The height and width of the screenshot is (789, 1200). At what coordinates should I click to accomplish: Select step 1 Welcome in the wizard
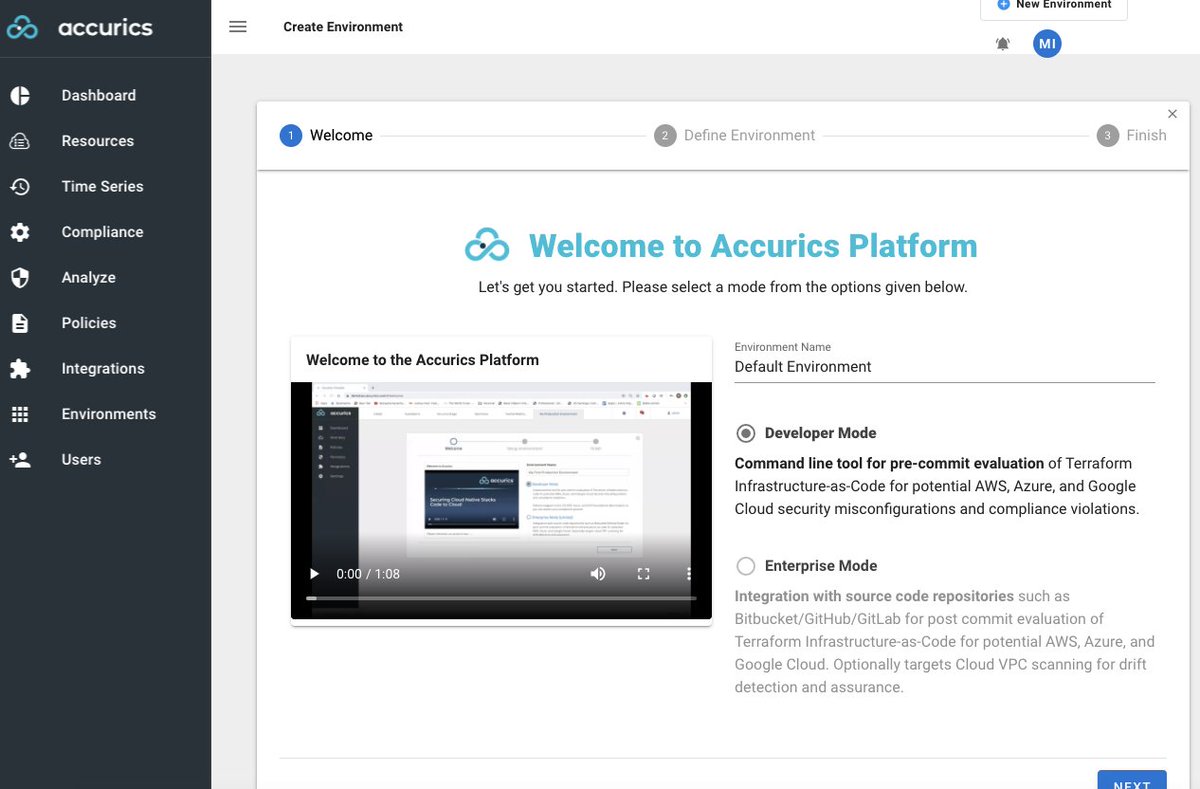(327, 135)
